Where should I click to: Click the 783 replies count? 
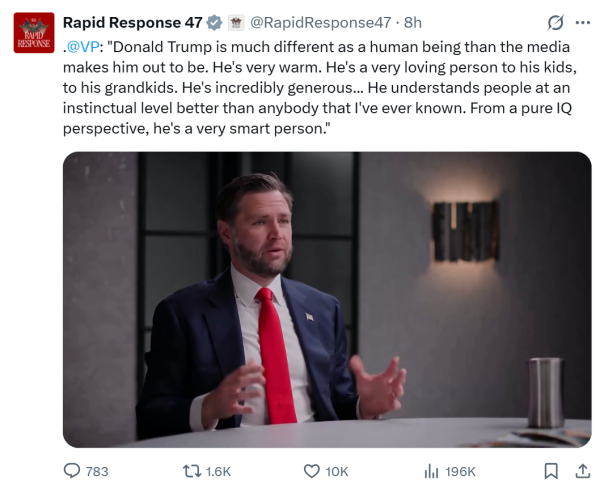97,472
